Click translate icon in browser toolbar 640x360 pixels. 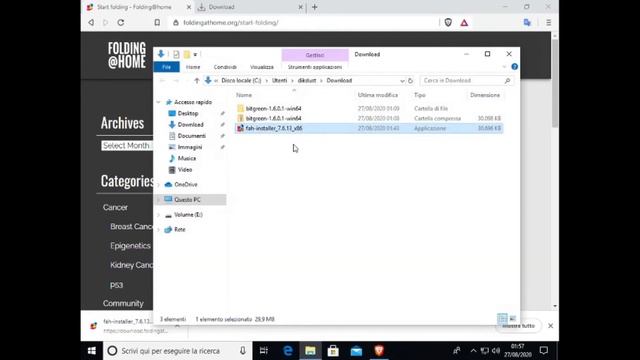pos(527,22)
